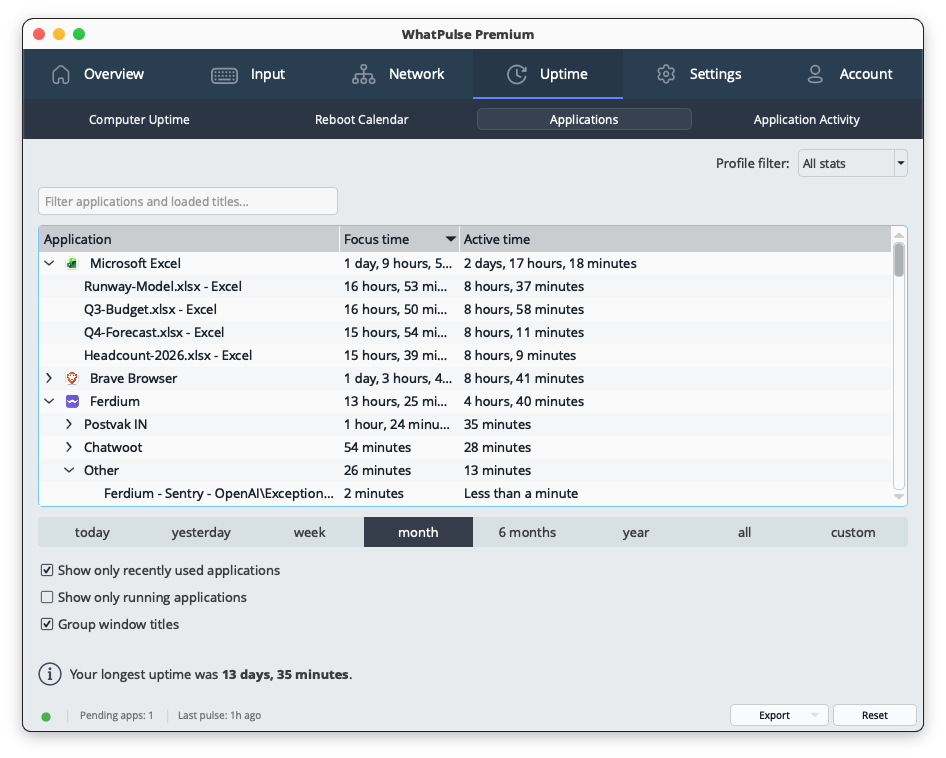Go to the Network tab
Screen dimensions: 946x758
[x=398, y=74]
